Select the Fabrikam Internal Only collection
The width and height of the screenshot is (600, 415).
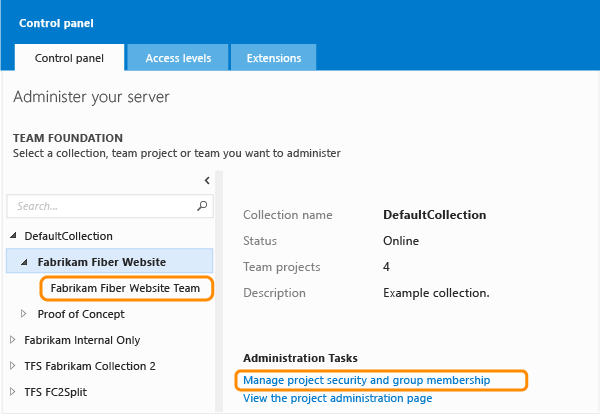[x=82, y=340]
